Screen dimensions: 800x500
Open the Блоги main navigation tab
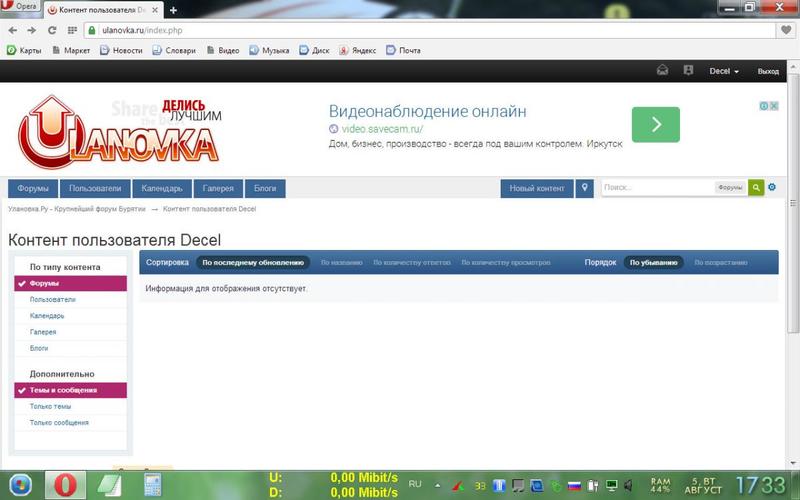[265, 188]
